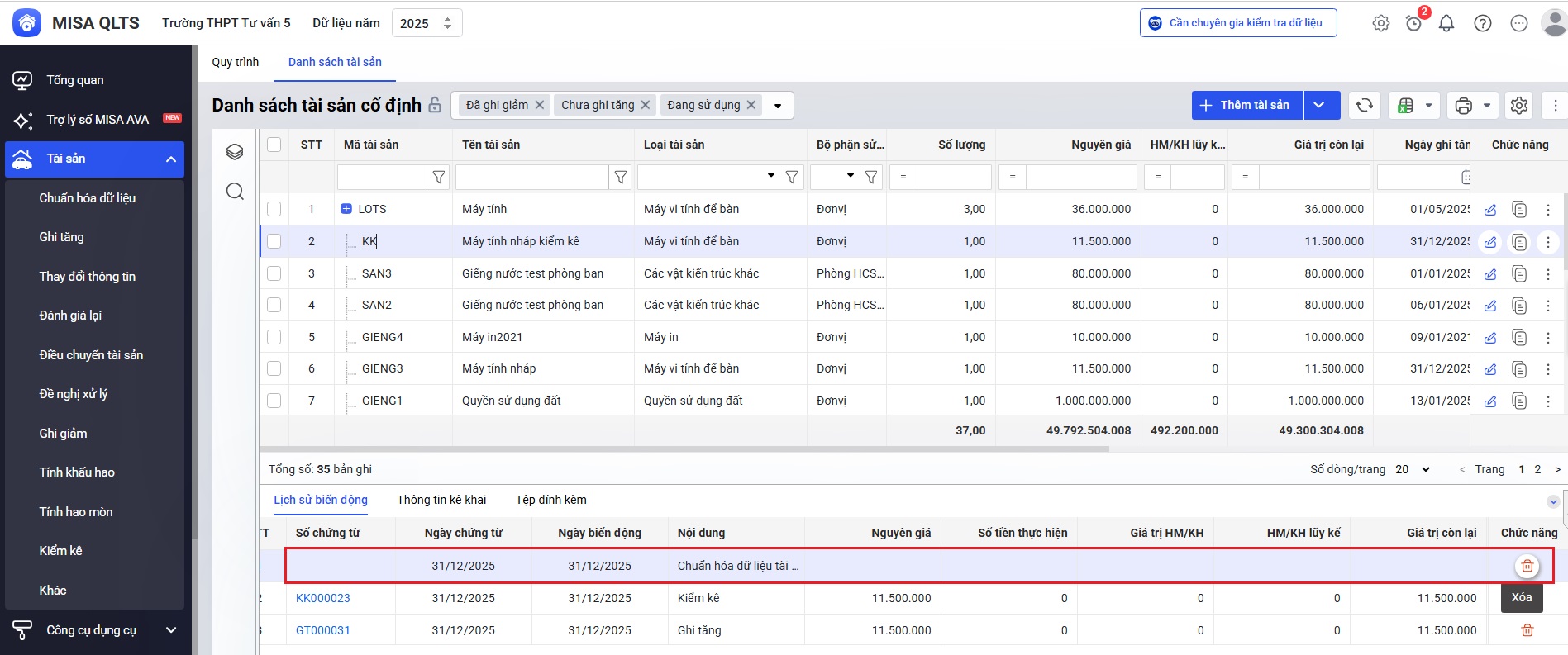The width and height of the screenshot is (1568, 655).
Task: Click the help question mark icon
Action: pos(1483,23)
